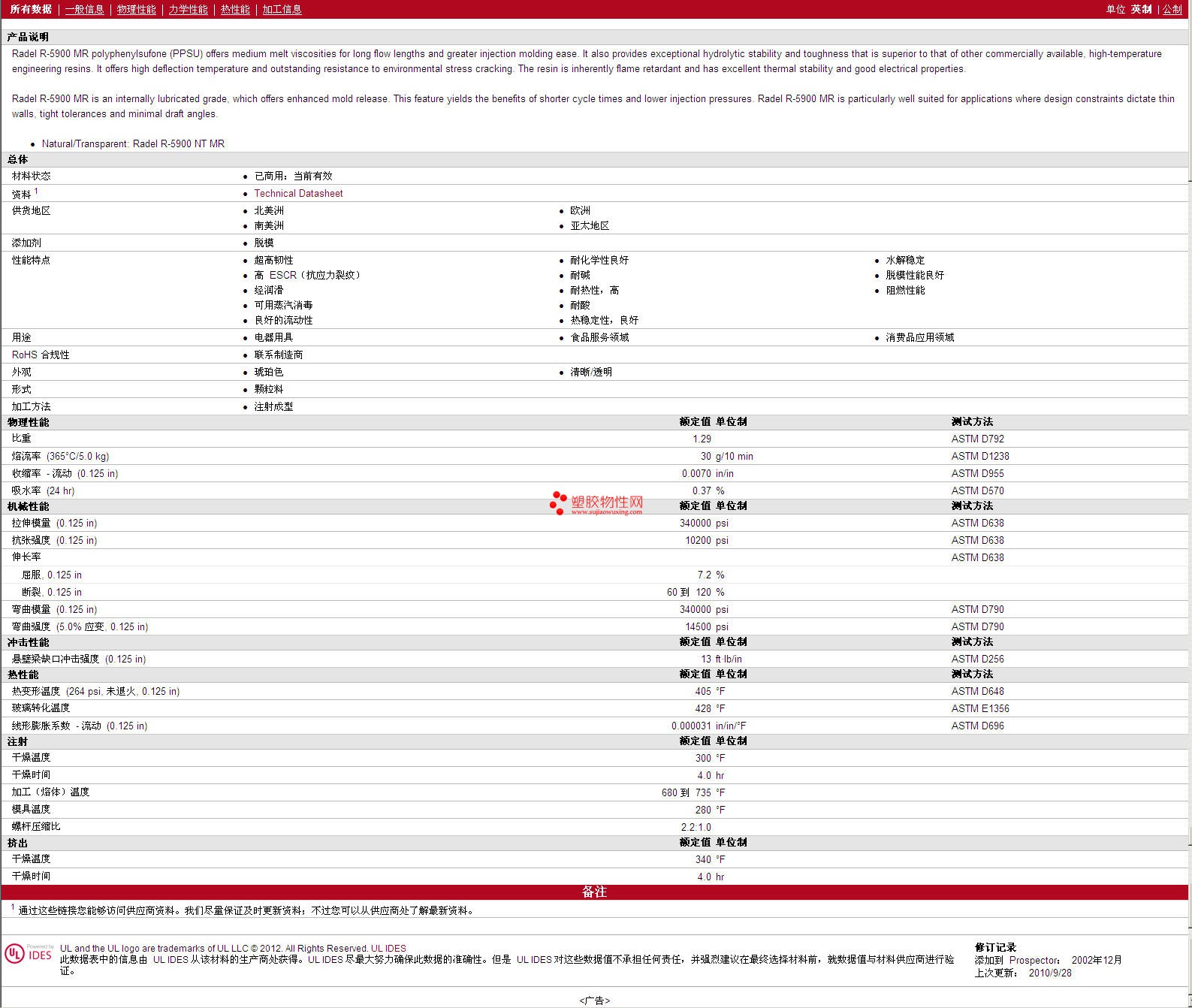Click the <广告> placeholder at page bottom
Screen dimensions: 1192x1008
click(x=594, y=1000)
